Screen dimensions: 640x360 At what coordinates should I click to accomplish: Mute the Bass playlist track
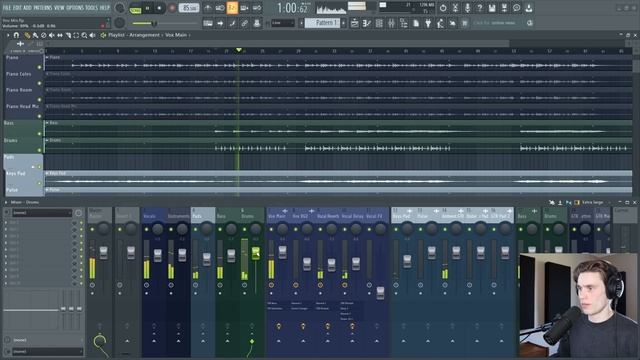pyautogui.click(x=40, y=133)
